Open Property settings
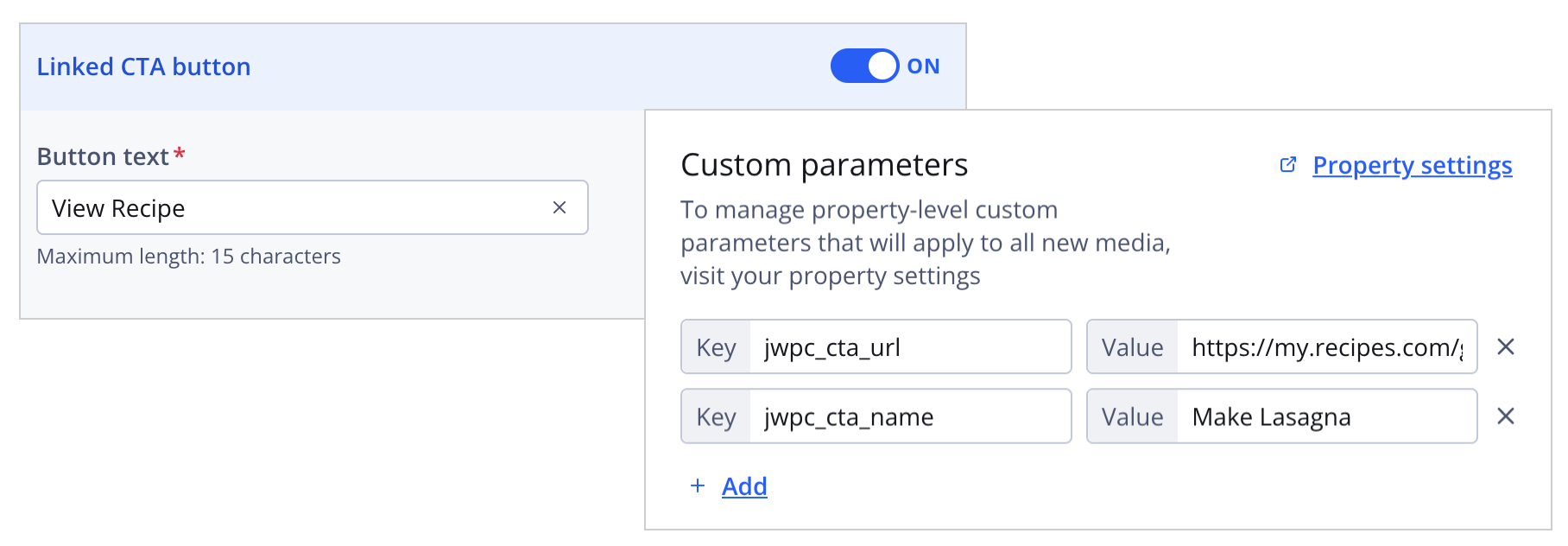This screenshot has width=1568, height=546. 1412,165
